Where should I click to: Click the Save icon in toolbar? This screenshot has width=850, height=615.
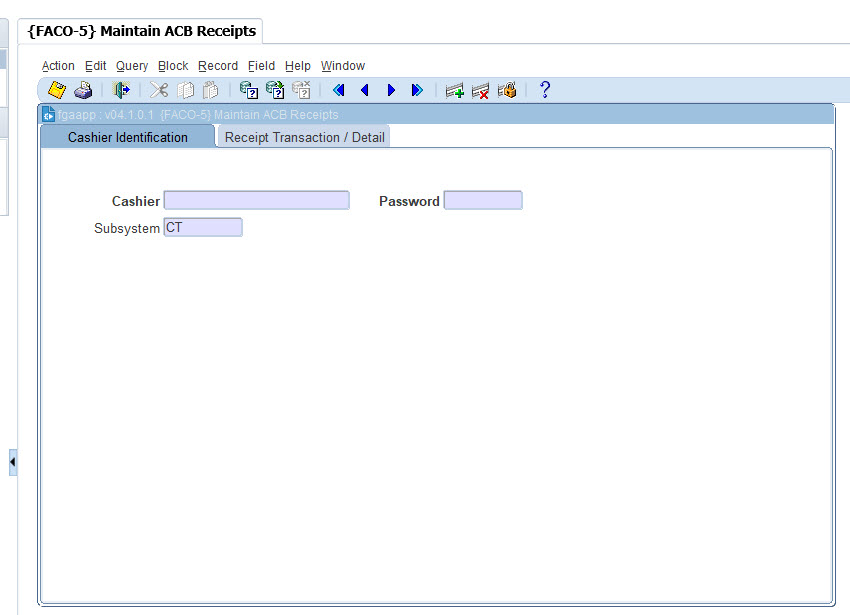coord(57,90)
